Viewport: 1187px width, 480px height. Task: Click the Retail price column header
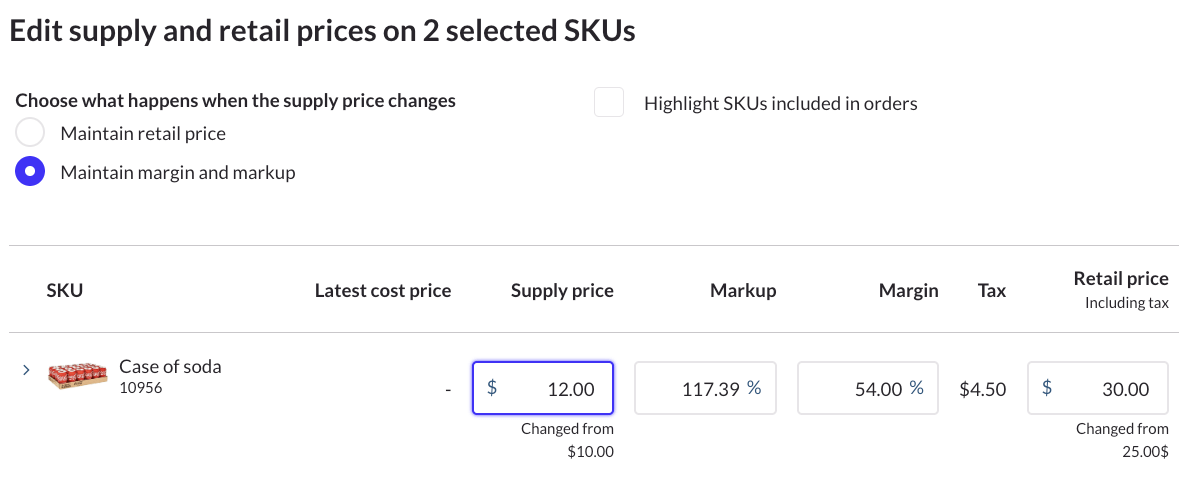tap(1120, 279)
